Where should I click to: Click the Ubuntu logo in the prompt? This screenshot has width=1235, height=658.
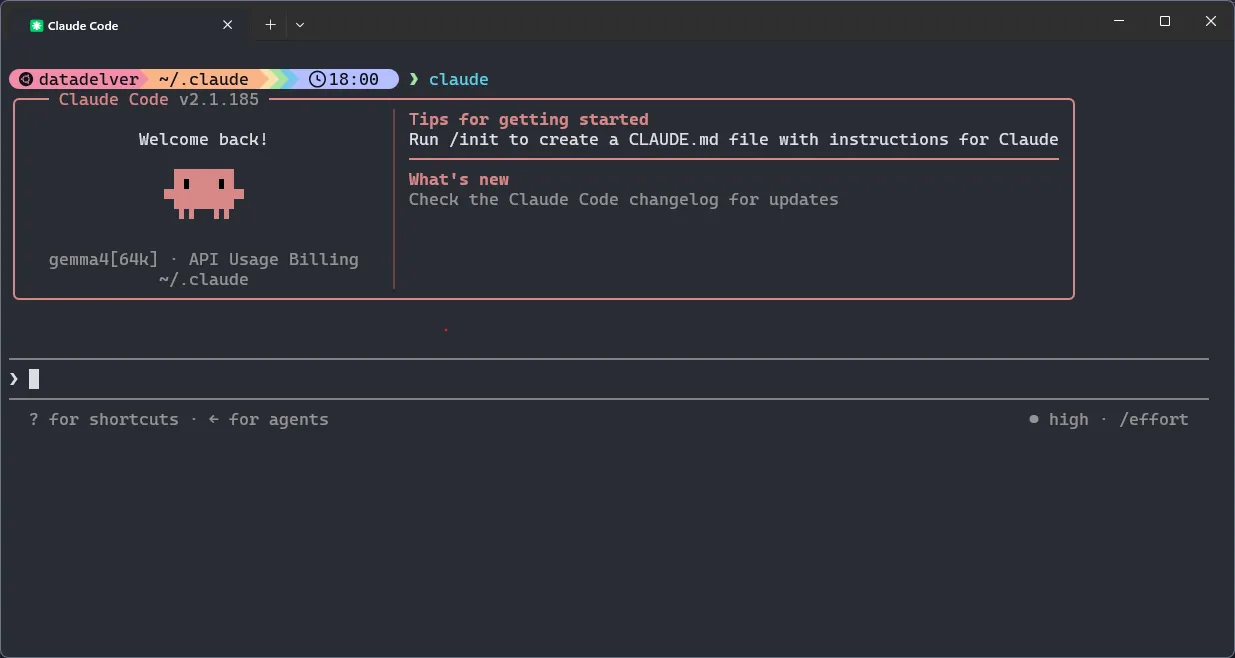(x=25, y=79)
